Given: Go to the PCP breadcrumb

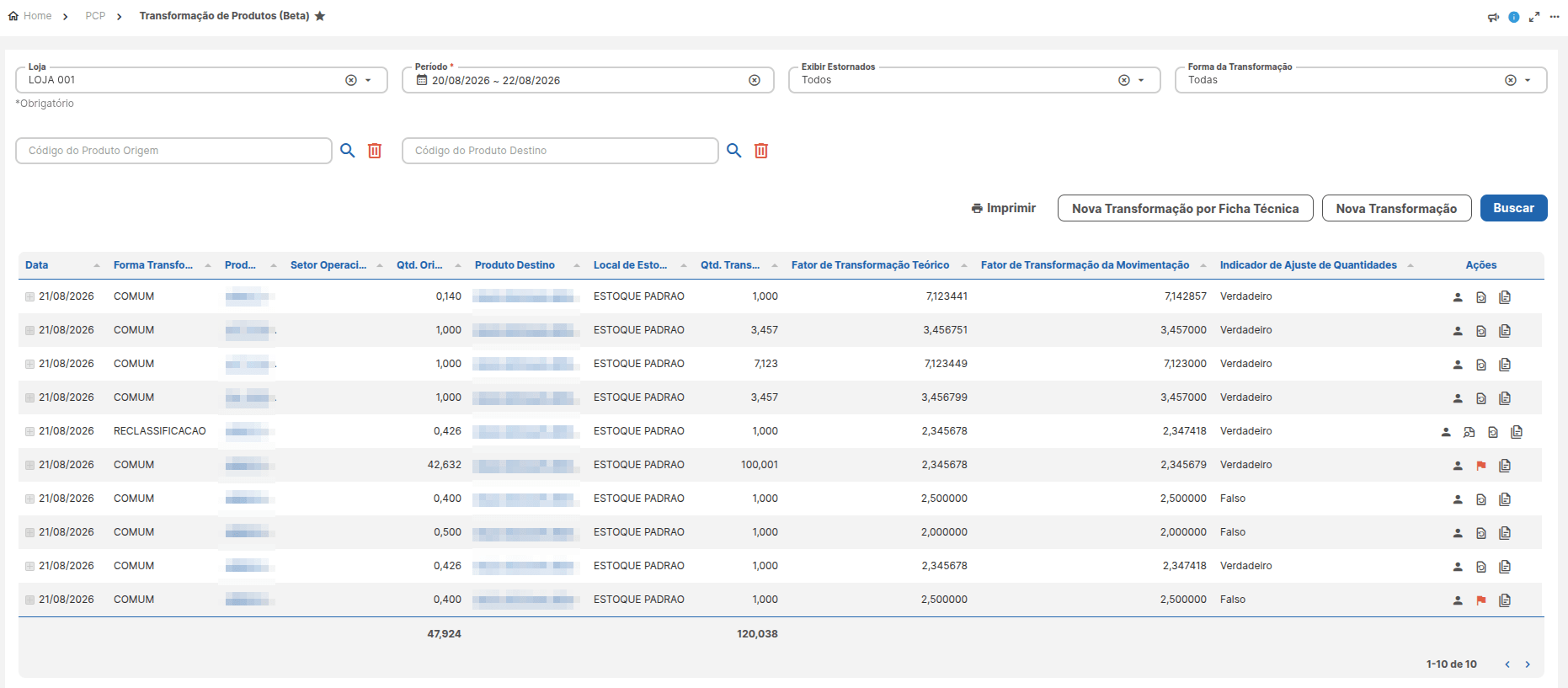Looking at the screenshot, I should coord(95,16).
